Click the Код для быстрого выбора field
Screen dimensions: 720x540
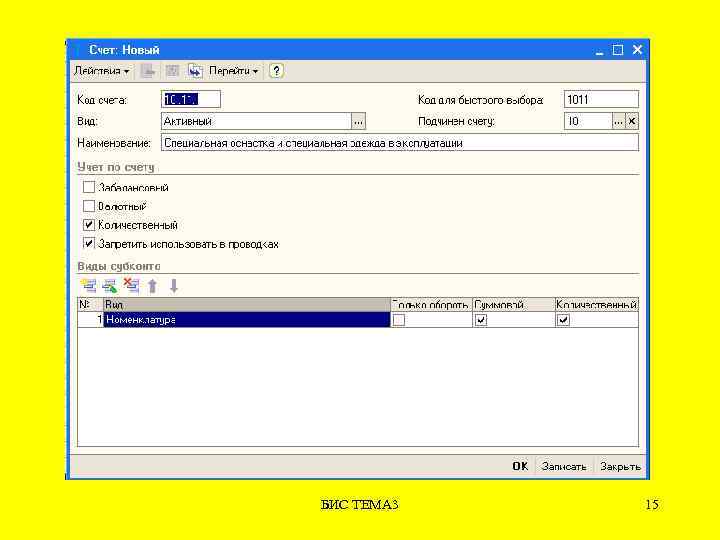tap(601, 99)
